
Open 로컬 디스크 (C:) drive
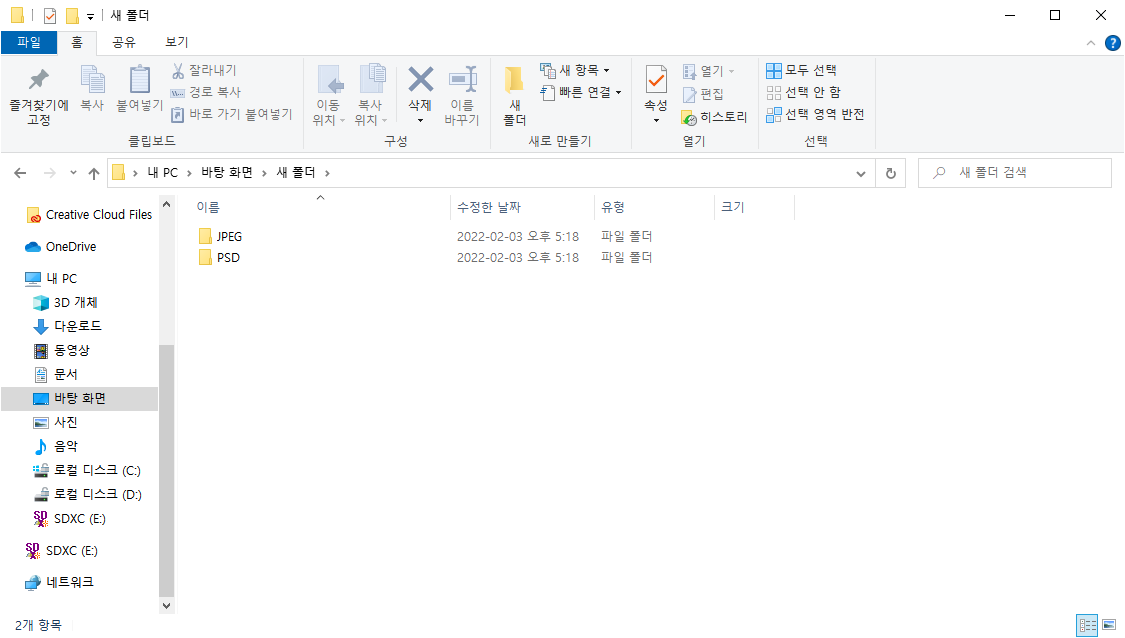pos(87,471)
